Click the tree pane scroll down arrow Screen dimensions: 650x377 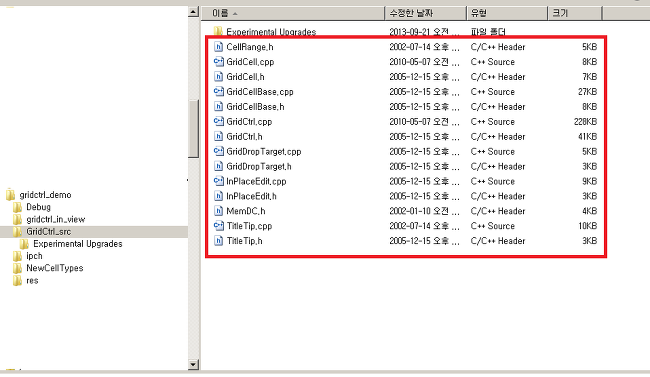[x=193, y=365]
